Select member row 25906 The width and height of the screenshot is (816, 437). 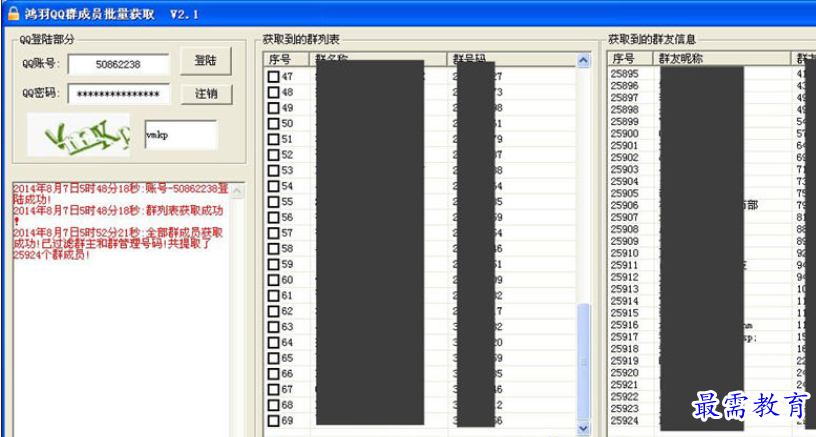[712, 205]
